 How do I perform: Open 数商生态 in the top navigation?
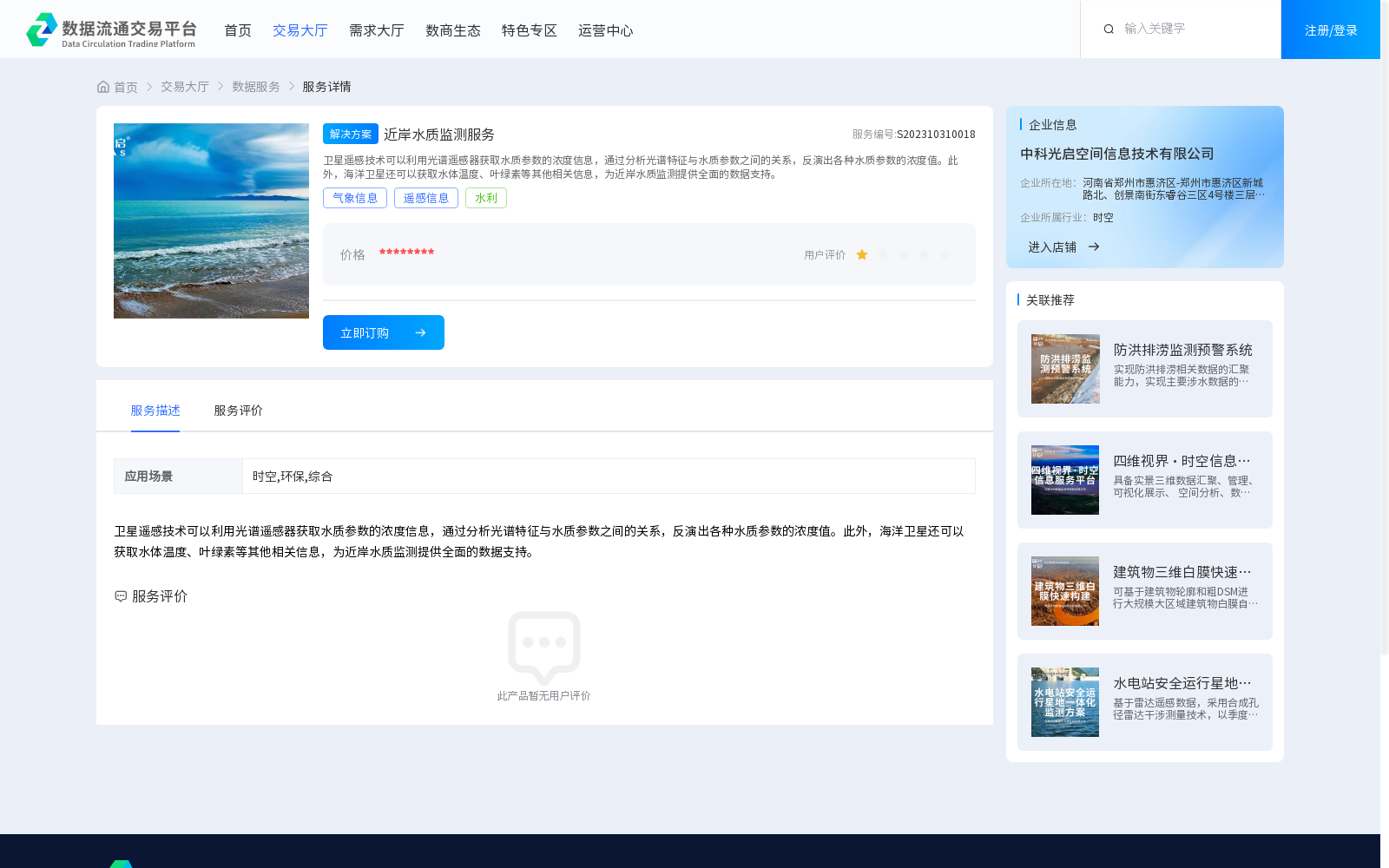[x=453, y=30]
